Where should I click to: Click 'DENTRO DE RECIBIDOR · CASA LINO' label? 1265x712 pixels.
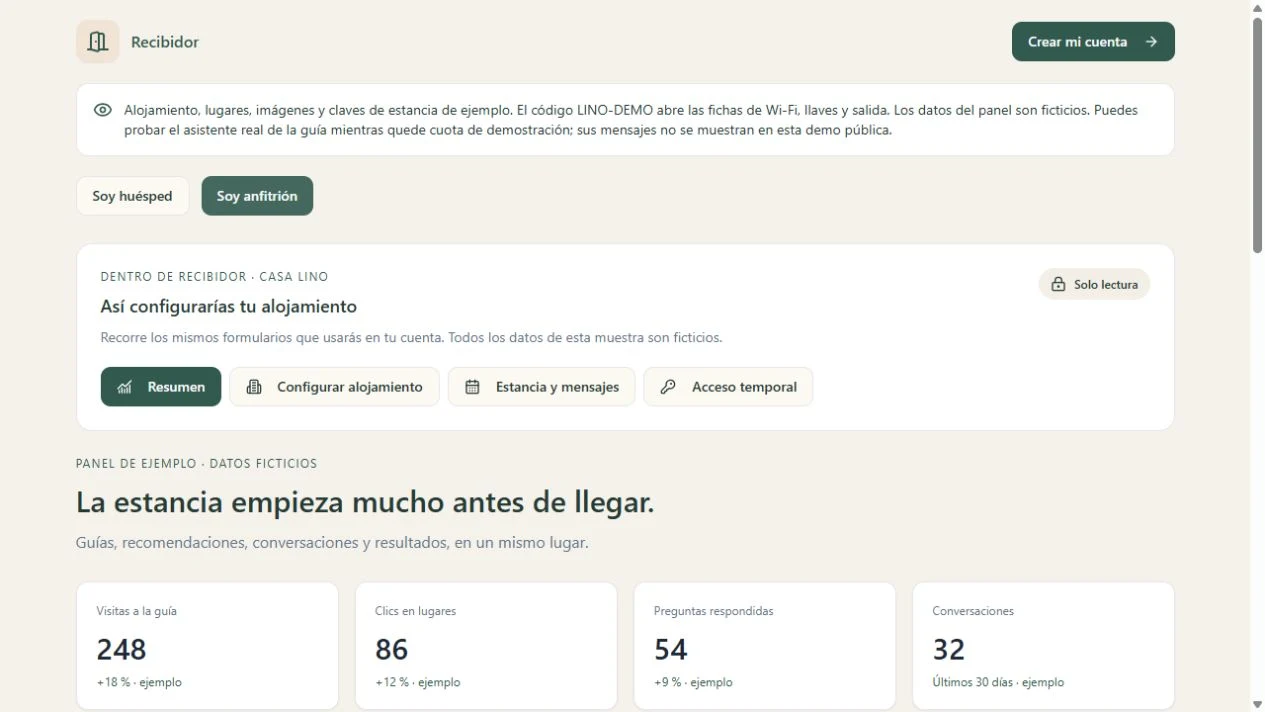tap(214, 276)
